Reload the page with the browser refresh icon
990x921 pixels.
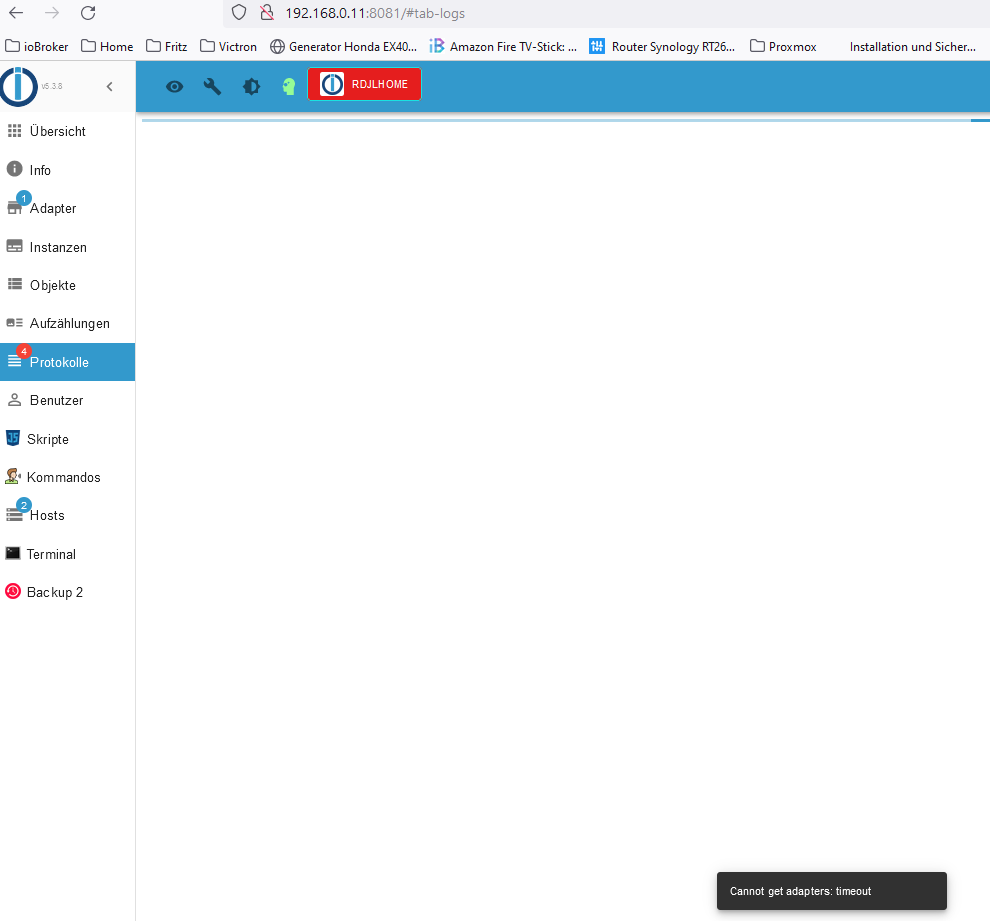coord(88,13)
